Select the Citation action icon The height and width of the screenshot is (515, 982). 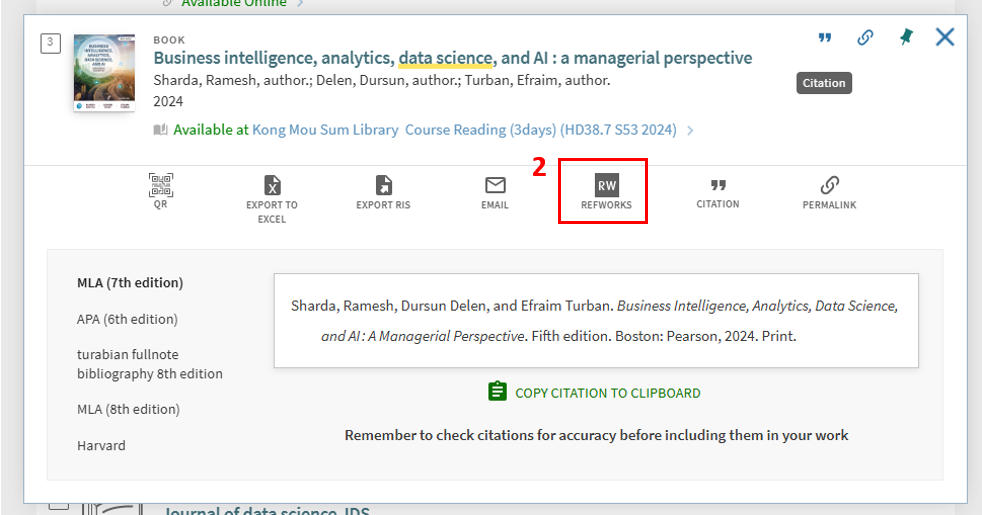coord(718,186)
